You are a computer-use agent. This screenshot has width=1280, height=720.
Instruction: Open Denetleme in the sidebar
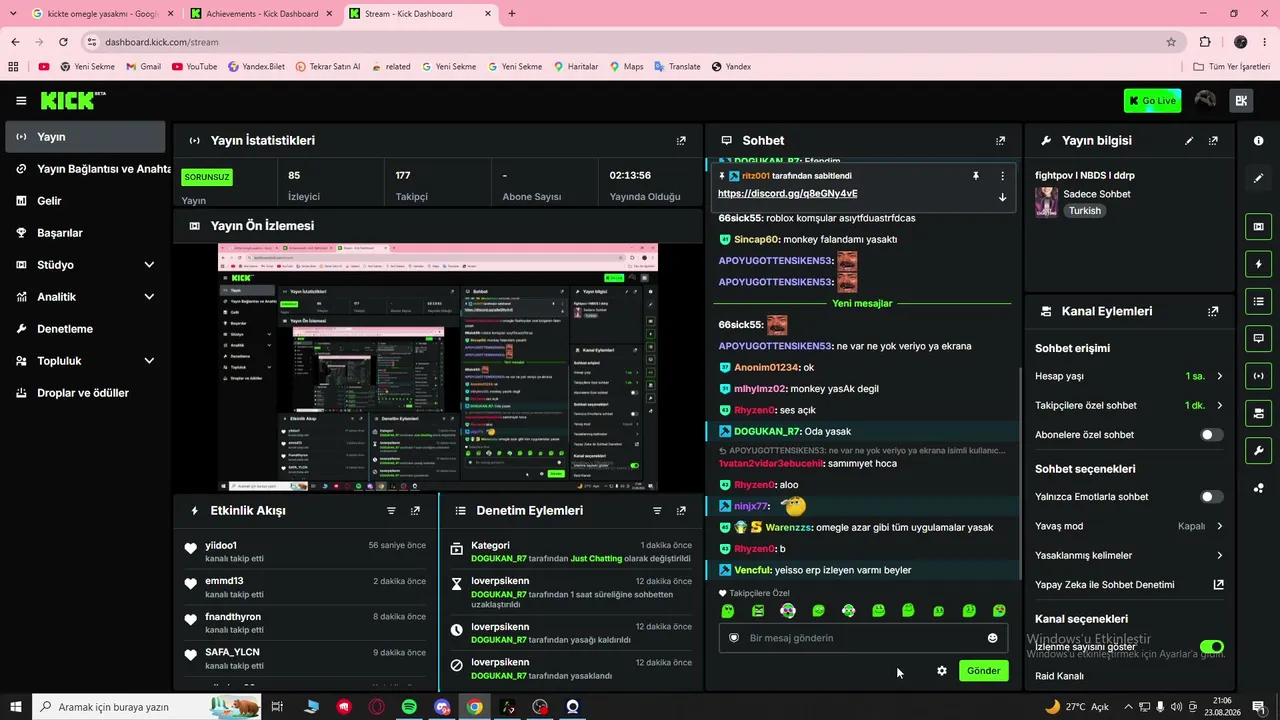[85, 329]
